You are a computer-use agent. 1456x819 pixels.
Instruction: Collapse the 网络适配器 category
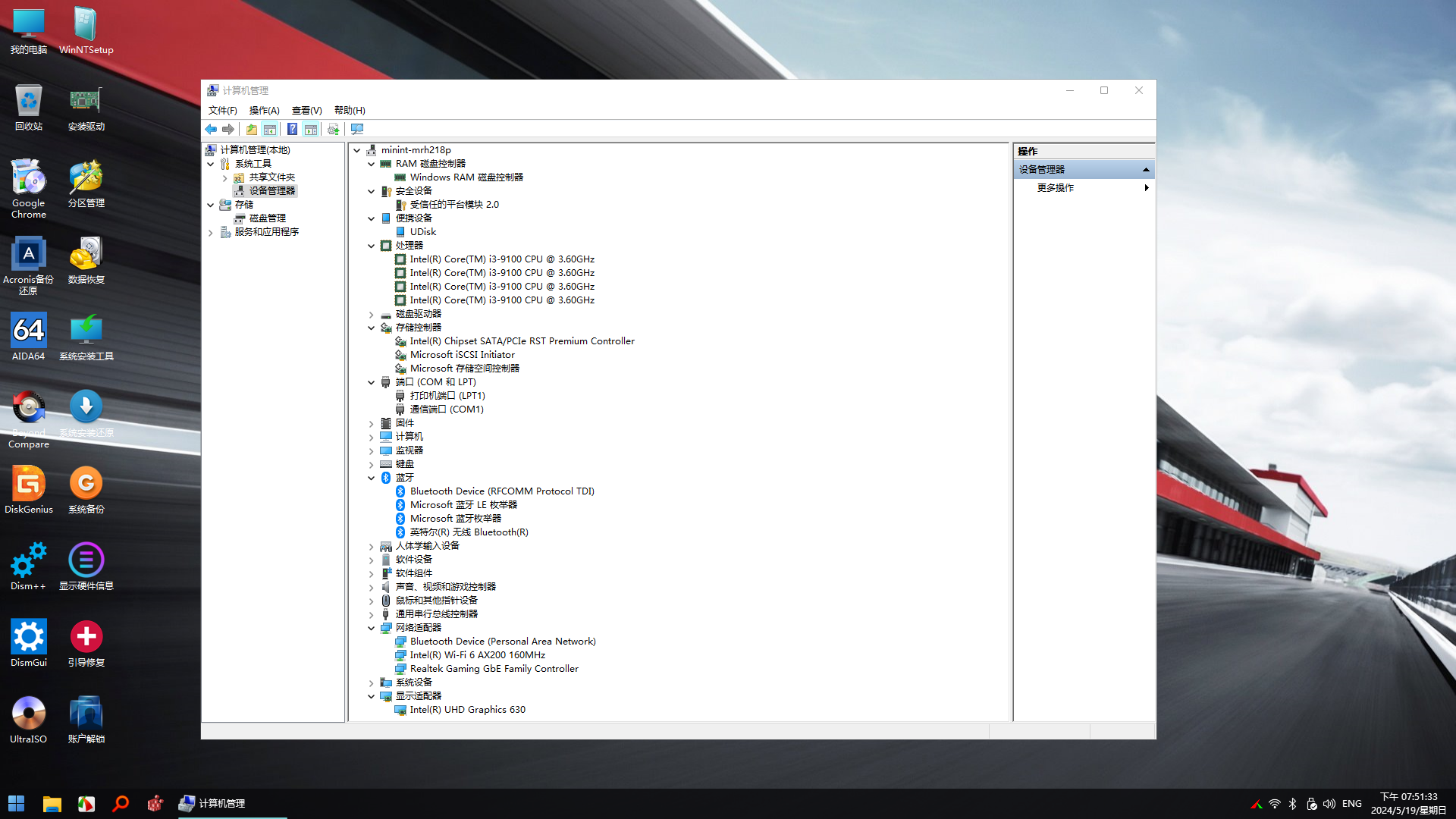[x=371, y=628]
